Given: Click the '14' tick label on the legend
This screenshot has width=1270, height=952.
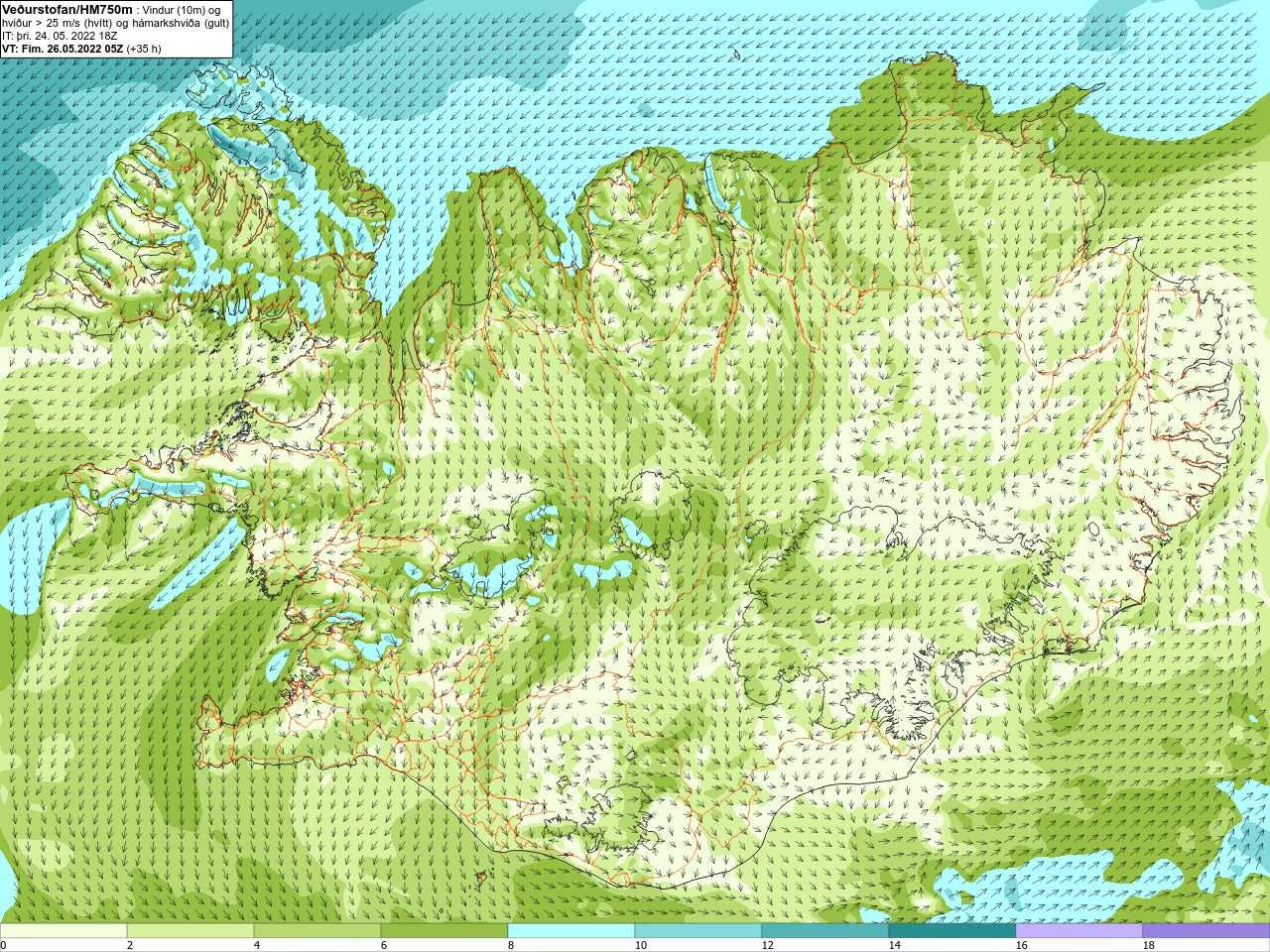Looking at the screenshot, I should 894,945.
